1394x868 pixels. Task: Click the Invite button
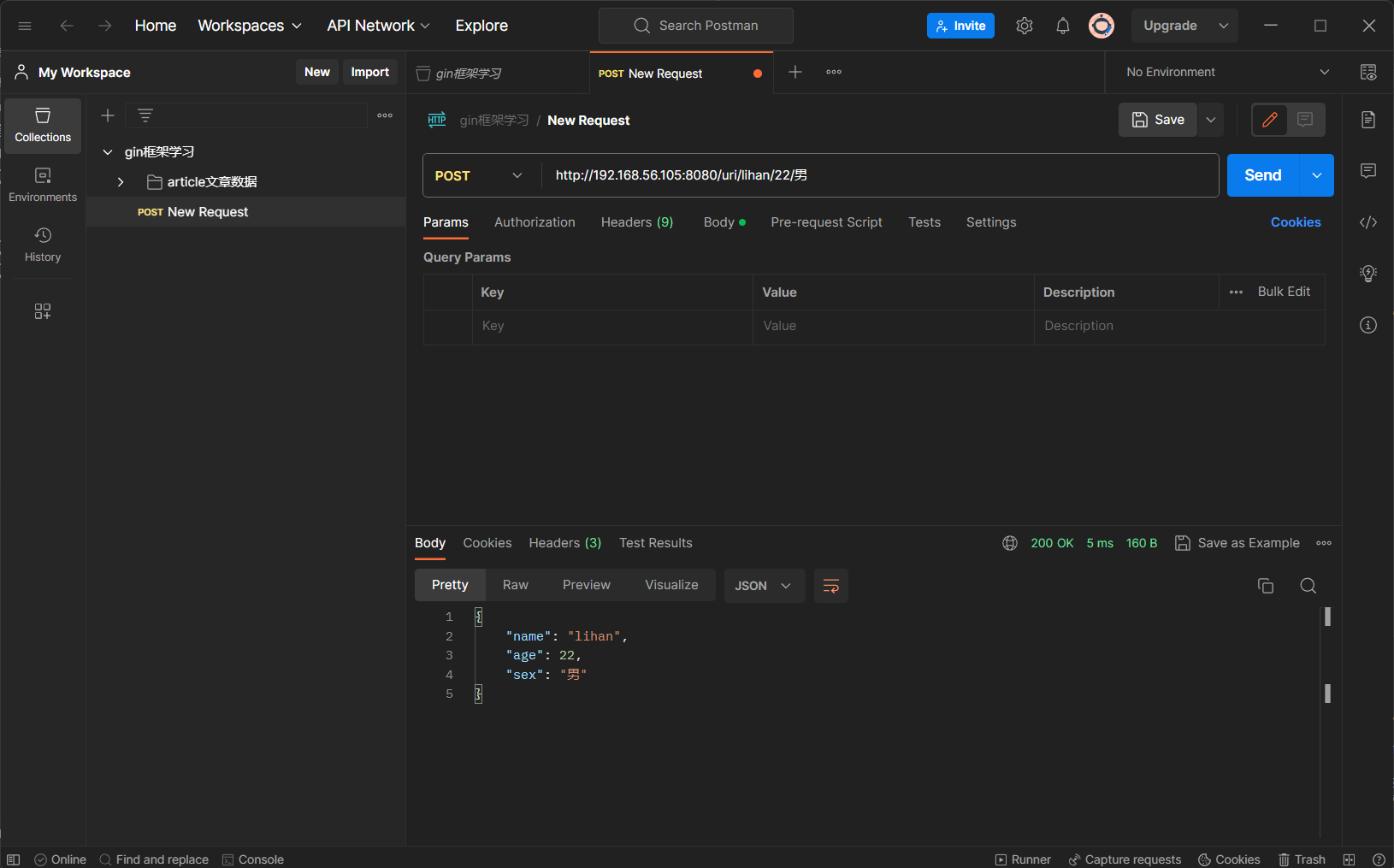click(960, 26)
